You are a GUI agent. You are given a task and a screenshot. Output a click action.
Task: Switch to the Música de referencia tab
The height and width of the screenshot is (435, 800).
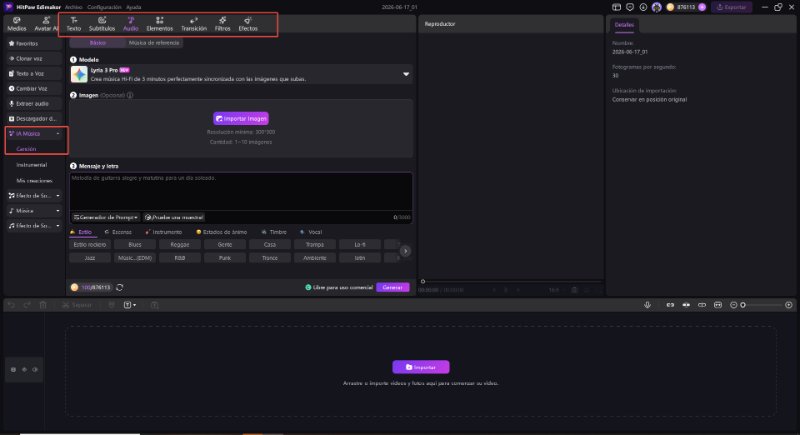(x=154, y=43)
